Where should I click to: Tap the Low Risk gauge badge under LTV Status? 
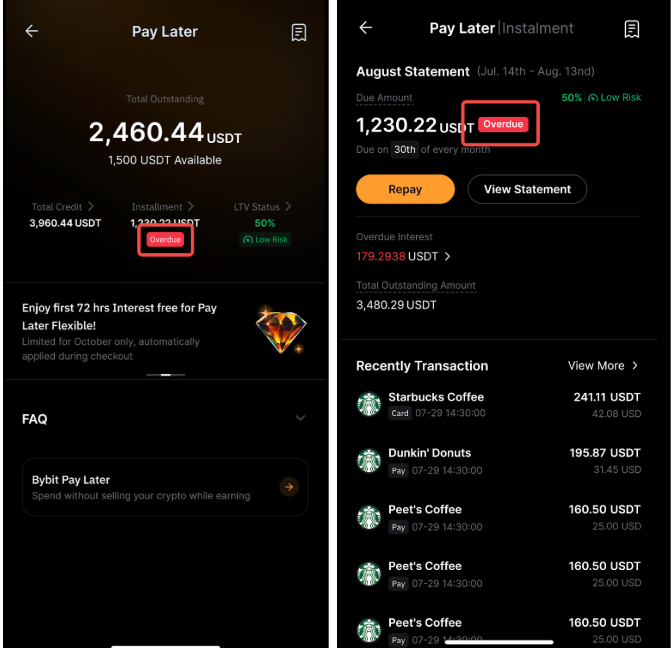265,240
